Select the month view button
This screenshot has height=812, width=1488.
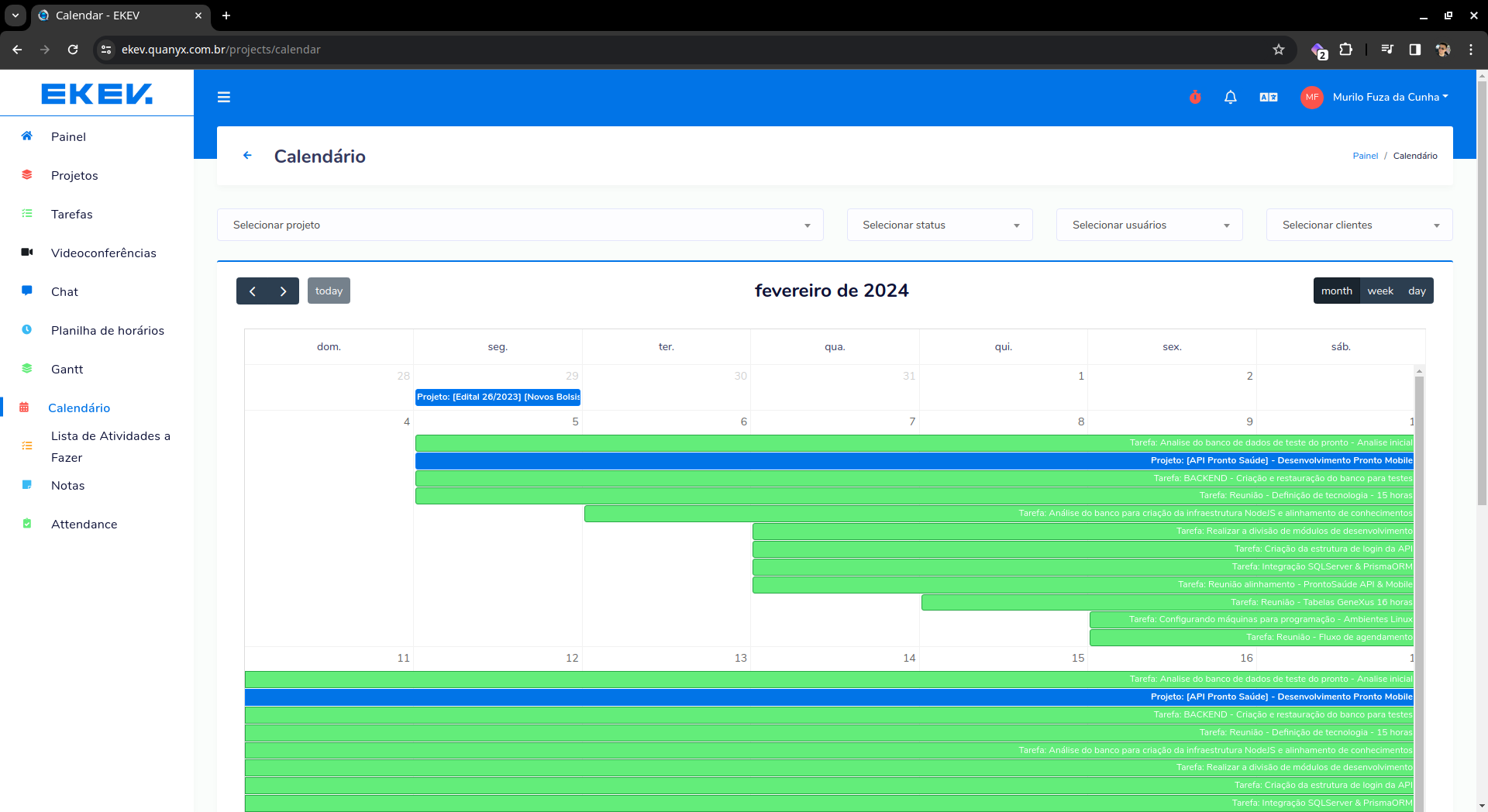coord(1336,291)
